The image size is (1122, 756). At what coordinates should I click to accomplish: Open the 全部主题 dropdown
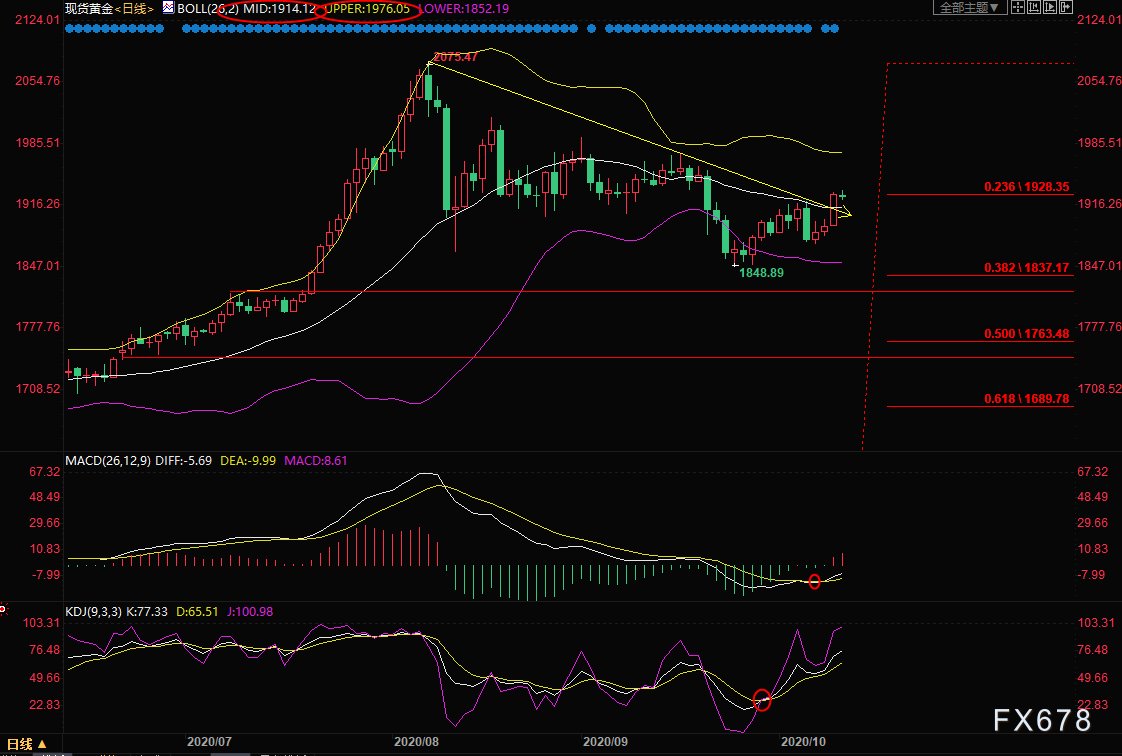click(969, 8)
